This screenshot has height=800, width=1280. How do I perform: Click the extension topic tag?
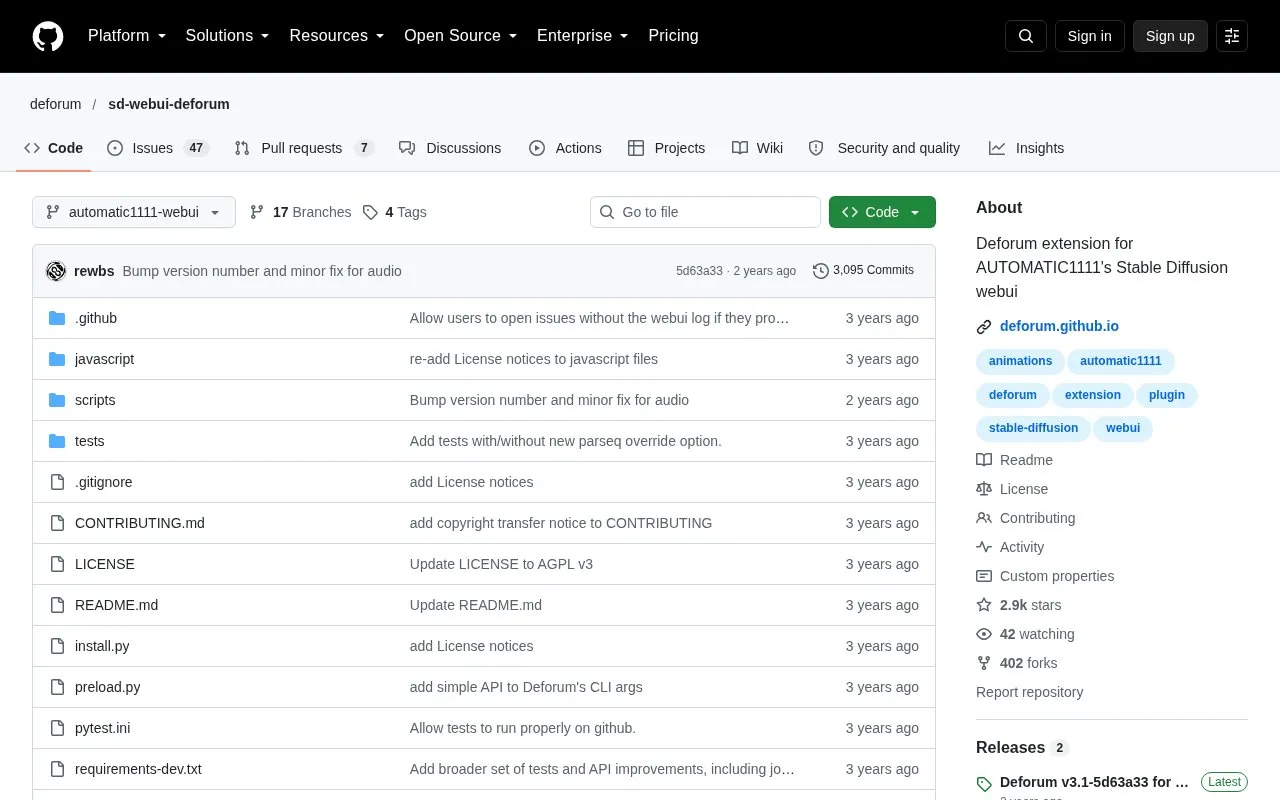(x=1092, y=395)
